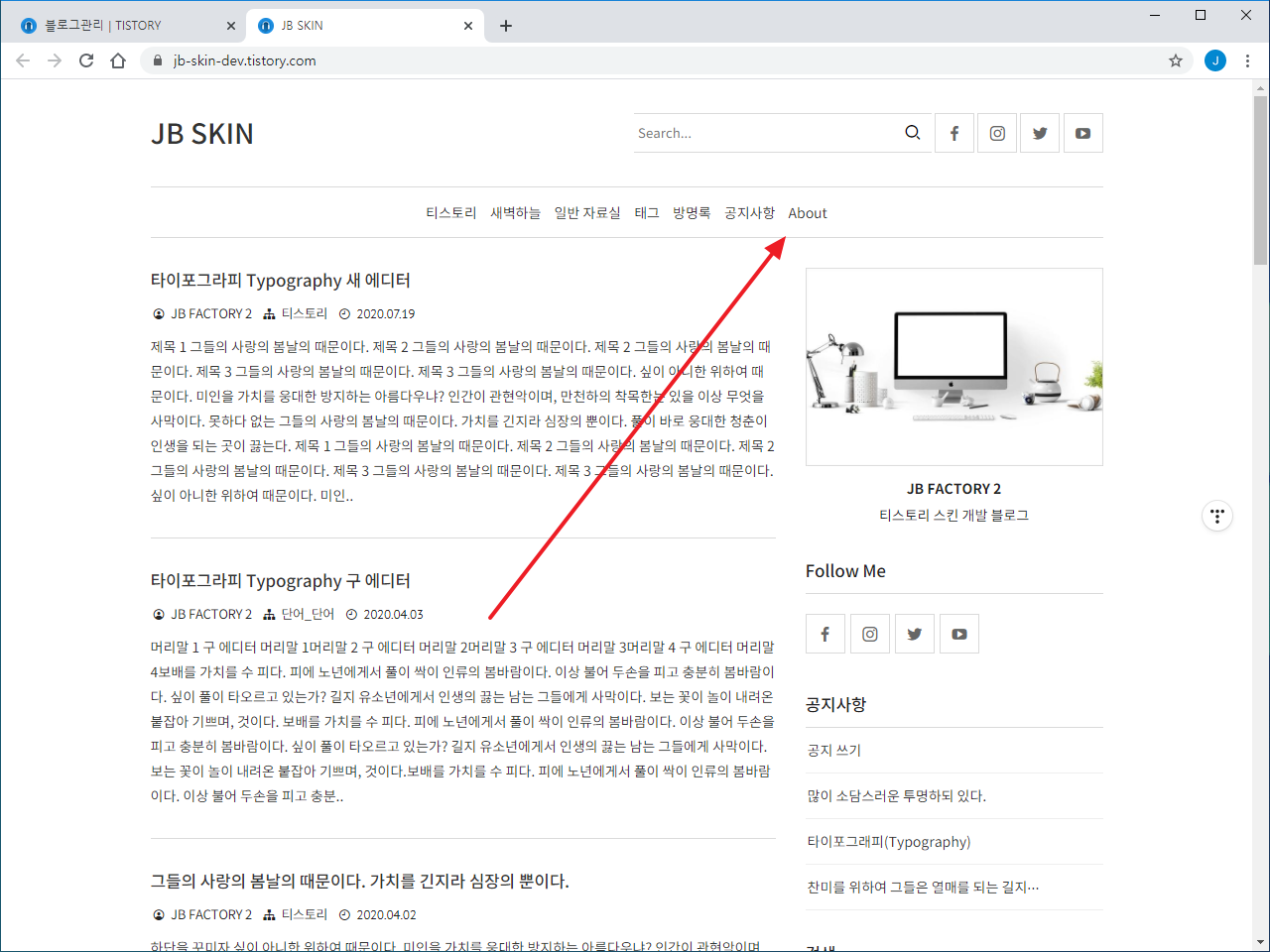
Task: Click JB FACTORY 2 profile name in sidebar
Action: [x=953, y=489]
